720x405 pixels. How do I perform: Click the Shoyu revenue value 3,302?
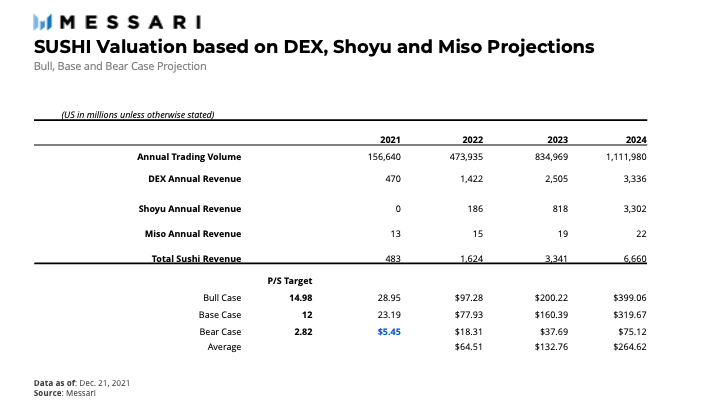(x=635, y=209)
